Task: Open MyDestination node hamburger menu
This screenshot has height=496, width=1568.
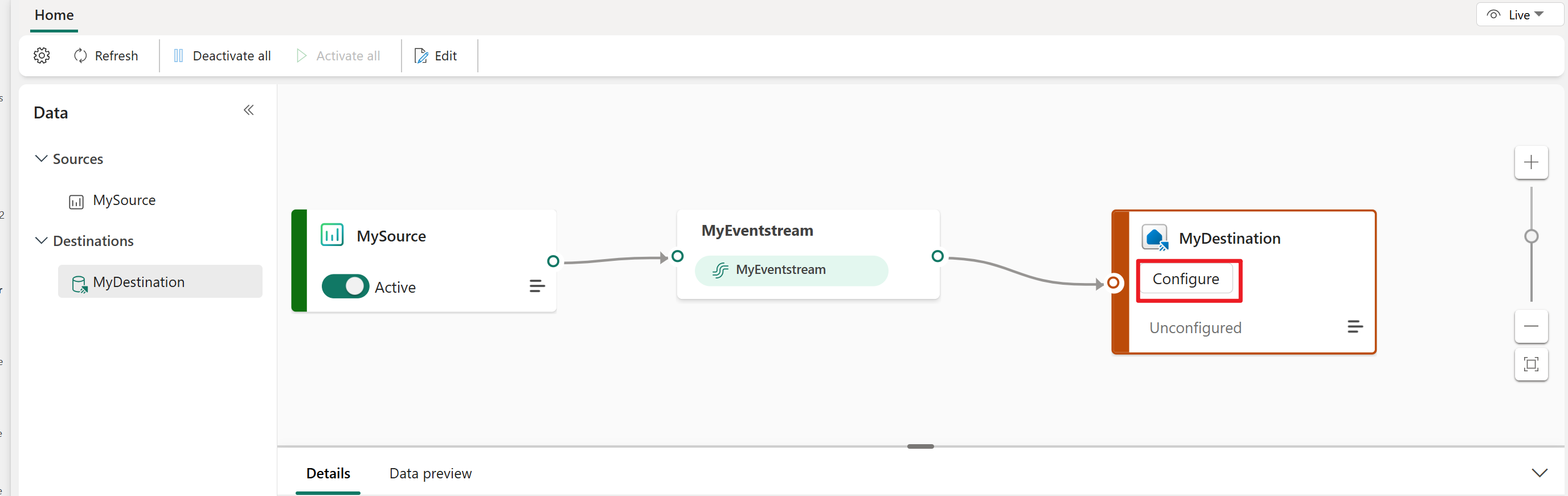Action: (x=1355, y=327)
